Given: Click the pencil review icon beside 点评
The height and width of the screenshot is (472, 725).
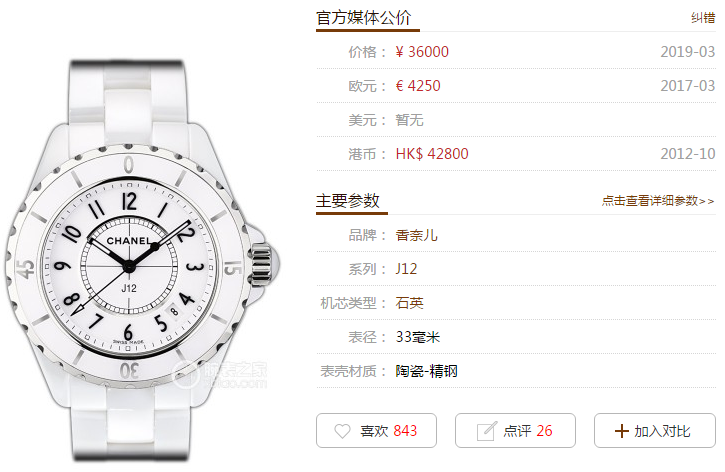Looking at the screenshot, I should 487,431.
